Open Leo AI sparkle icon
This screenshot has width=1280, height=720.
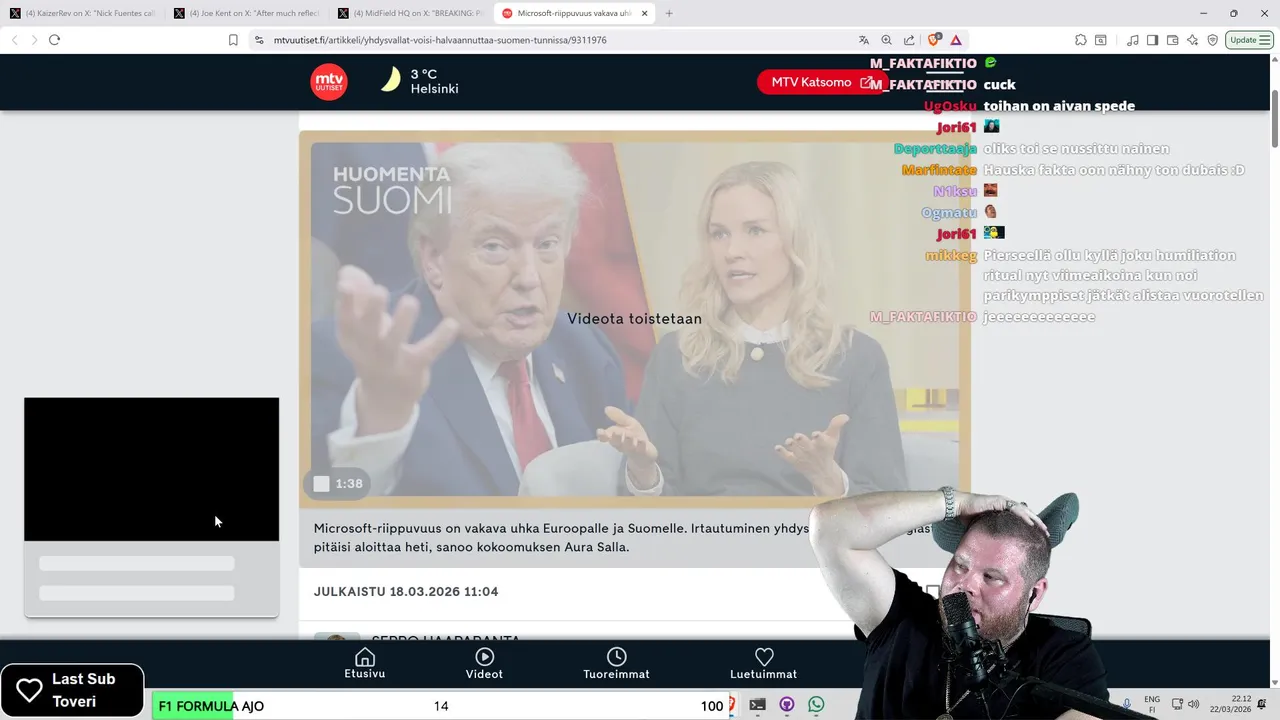coord(1192,40)
